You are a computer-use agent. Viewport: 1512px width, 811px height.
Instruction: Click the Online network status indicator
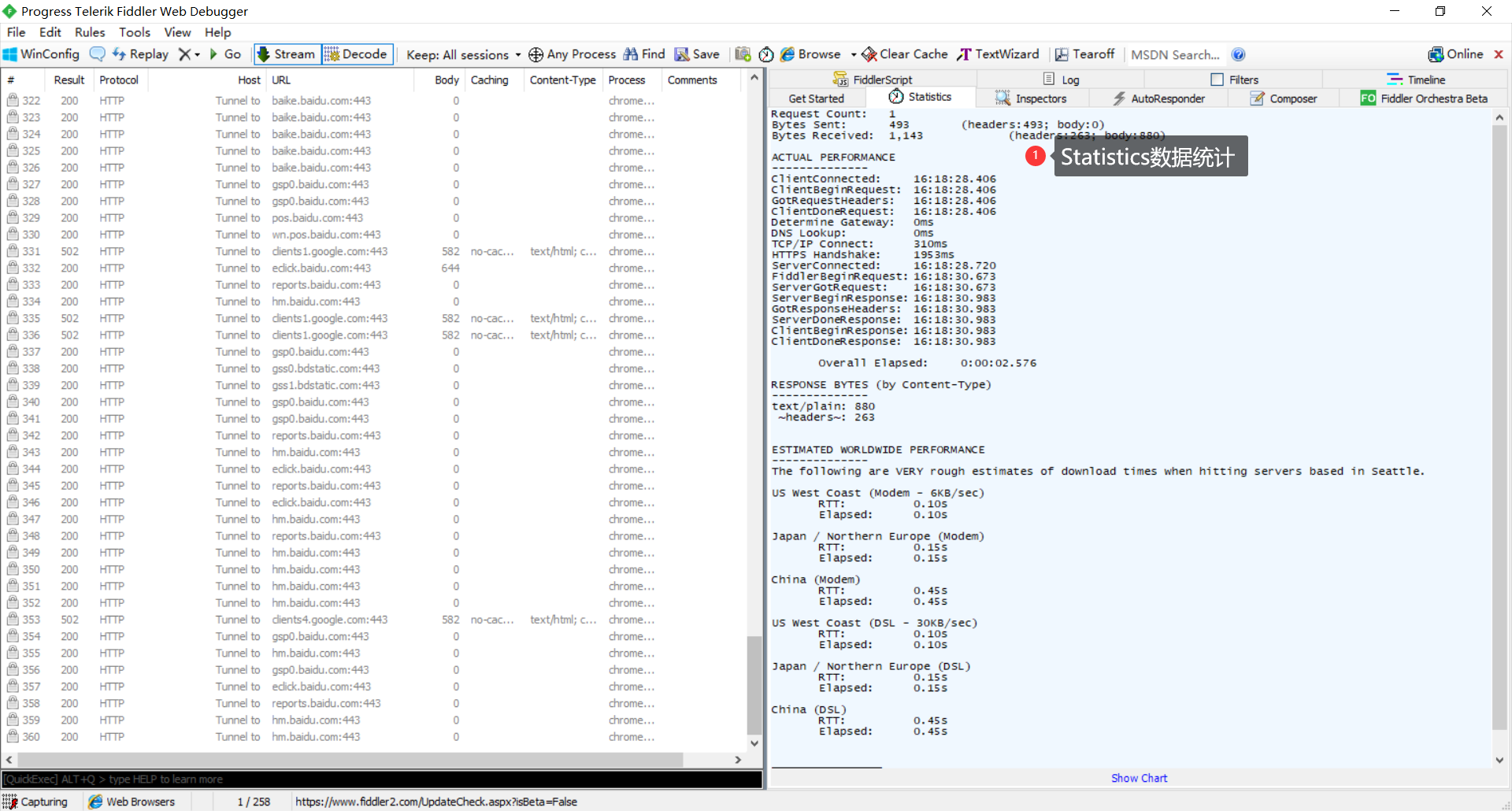click(1456, 54)
